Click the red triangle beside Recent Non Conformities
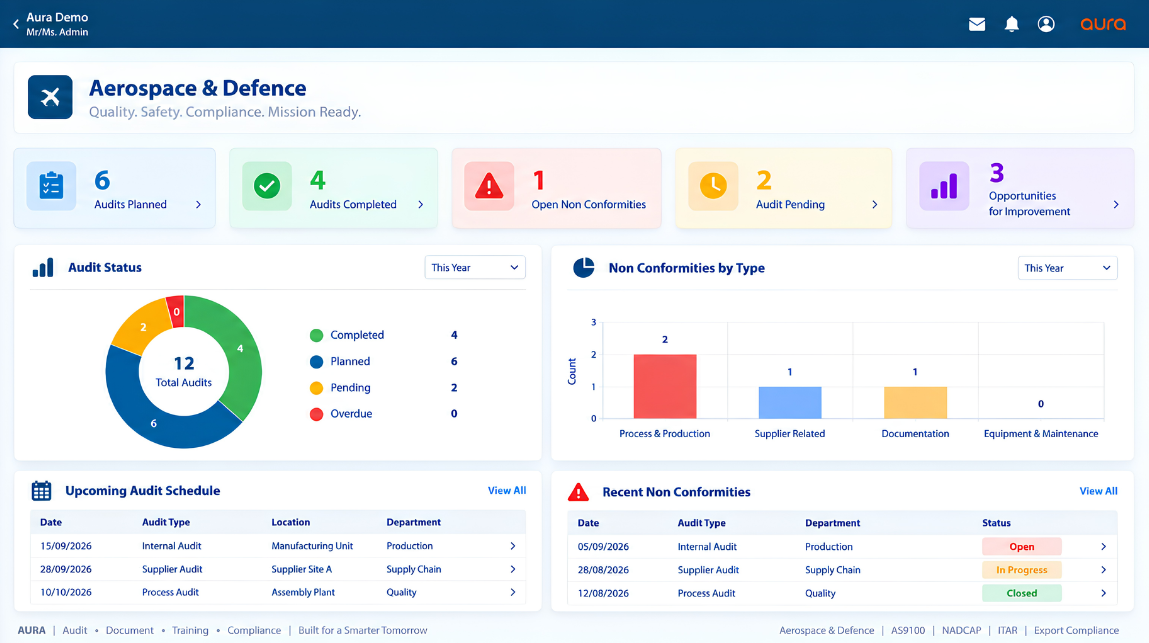The image size is (1149, 643). [x=578, y=492]
